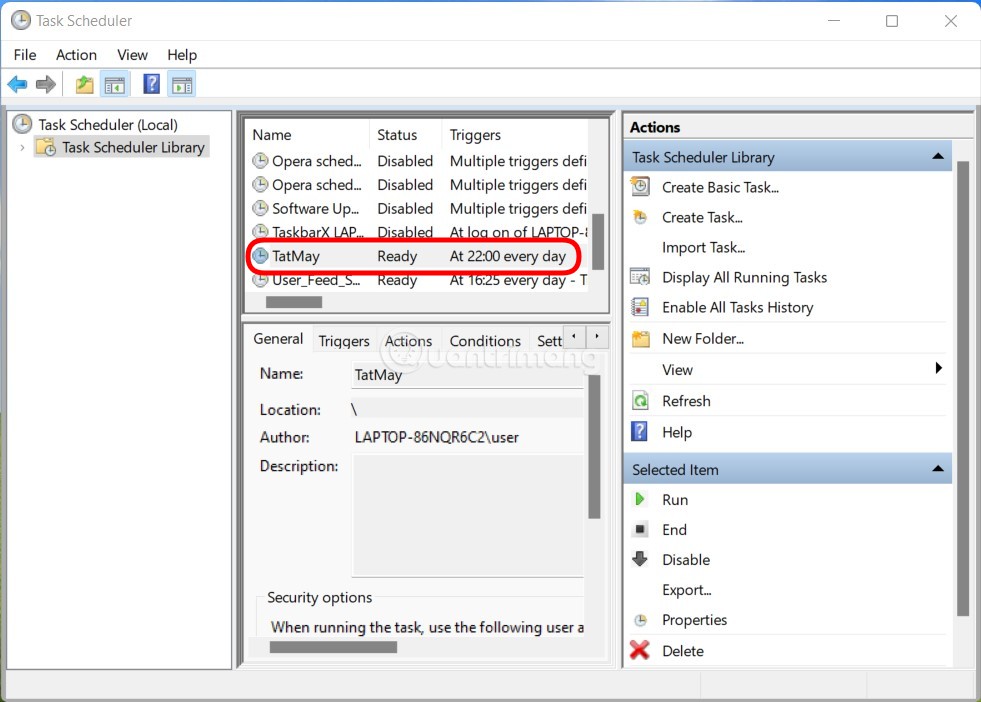Click the Disable down-arrow icon
The width and height of the screenshot is (981, 702).
click(x=639, y=559)
